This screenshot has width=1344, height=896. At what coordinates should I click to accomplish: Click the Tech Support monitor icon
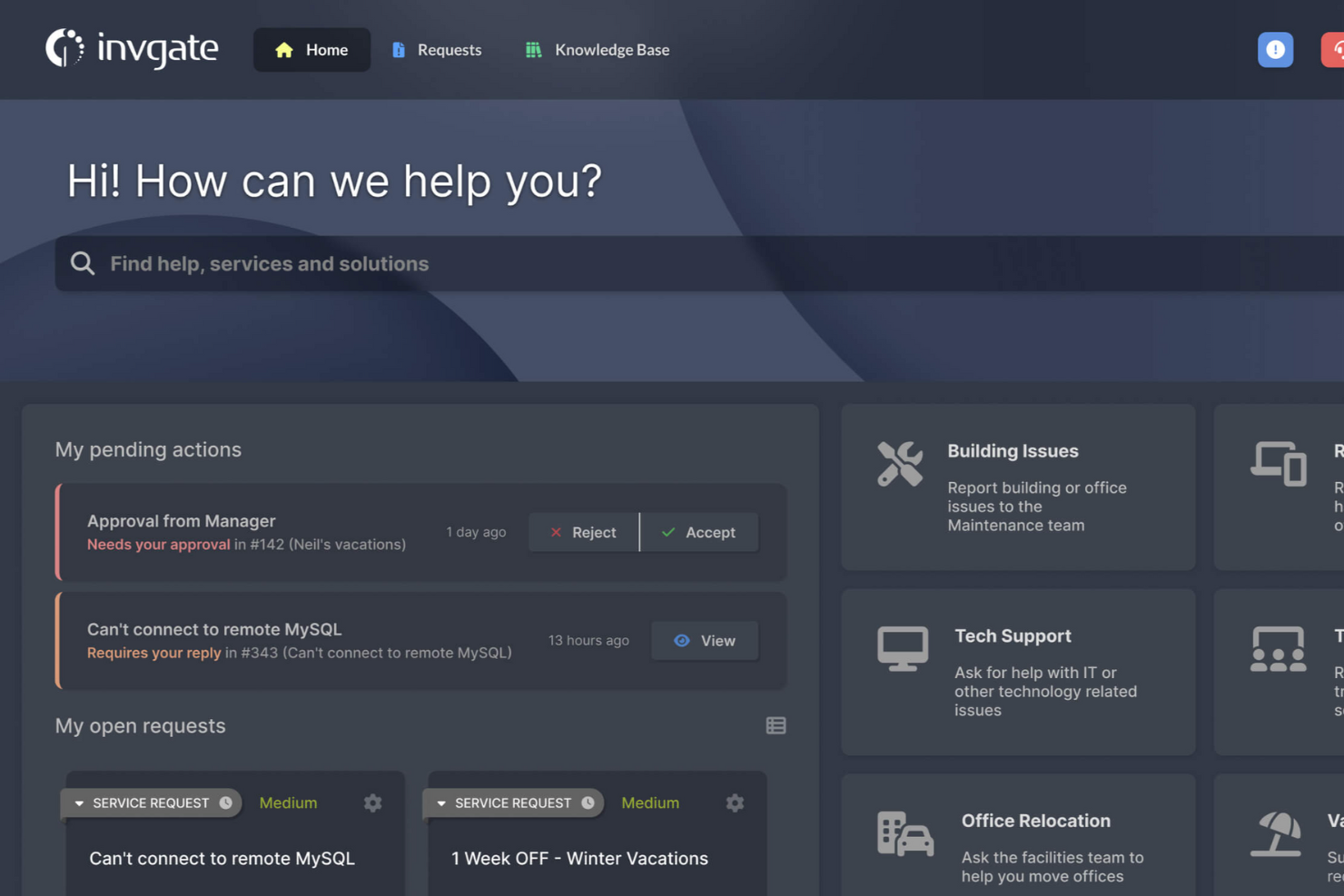point(902,647)
